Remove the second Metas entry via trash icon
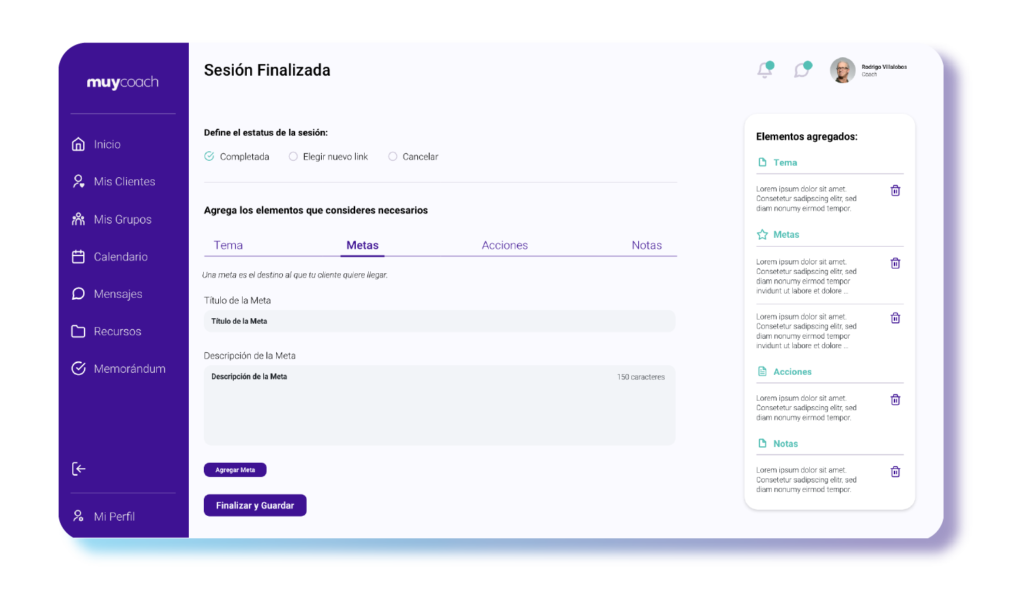 [x=895, y=318]
